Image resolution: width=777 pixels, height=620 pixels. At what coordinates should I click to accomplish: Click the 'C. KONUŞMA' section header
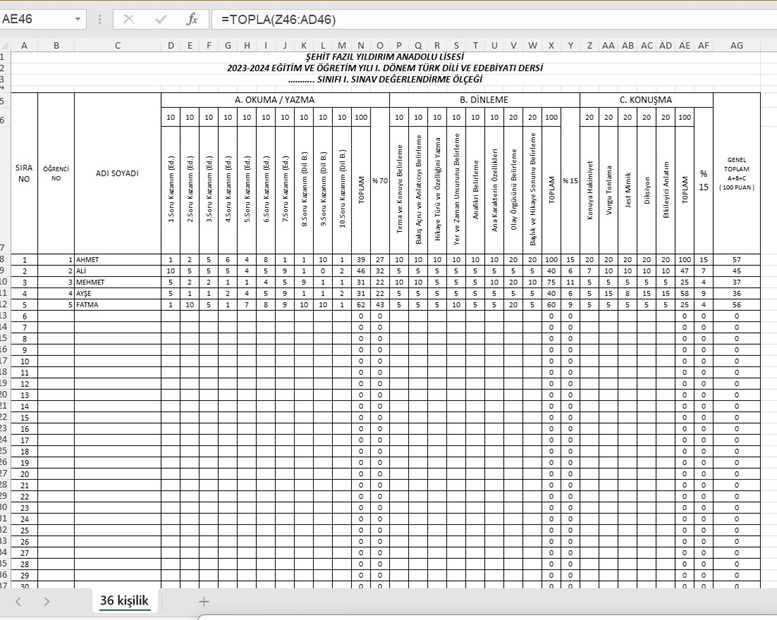pyautogui.click(x=646, y=100)
